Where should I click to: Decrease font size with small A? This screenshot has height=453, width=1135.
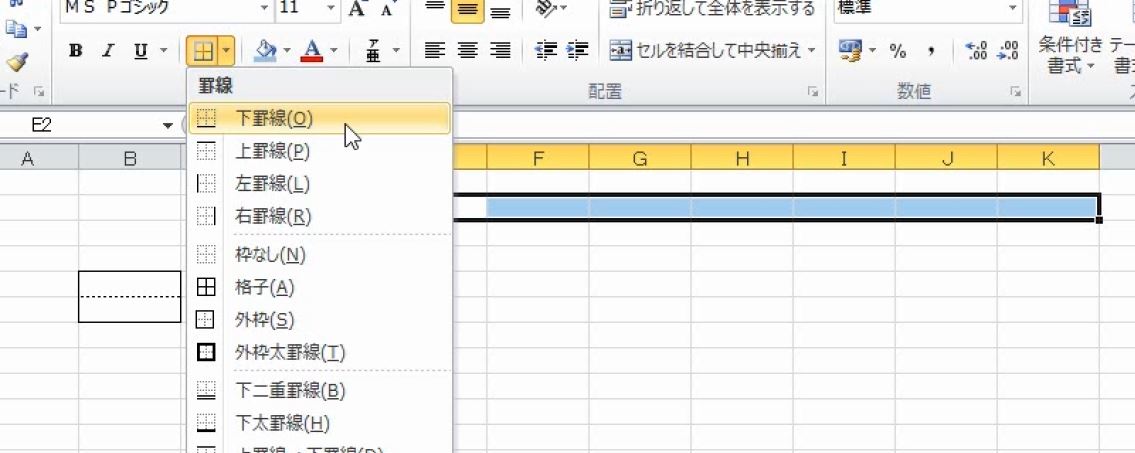tap(389, 8)
